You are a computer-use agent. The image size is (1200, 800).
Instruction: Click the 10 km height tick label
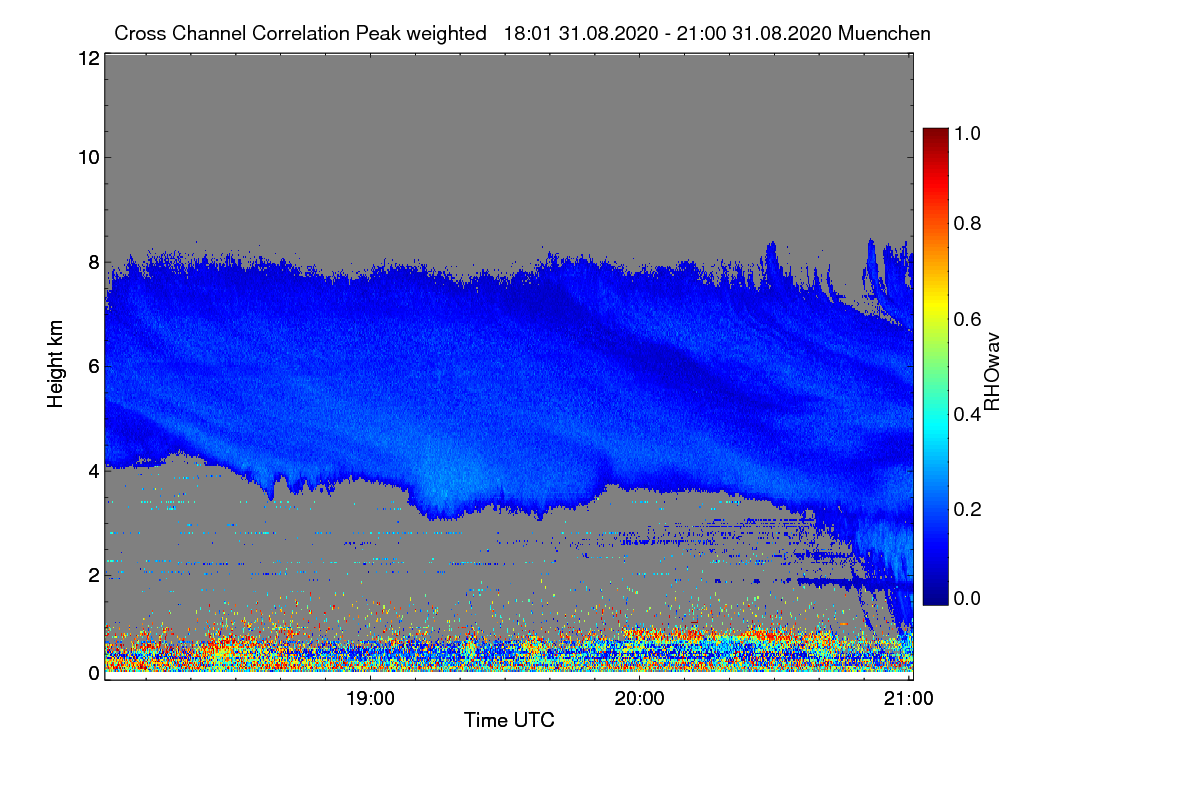click(x=88, y=157)
